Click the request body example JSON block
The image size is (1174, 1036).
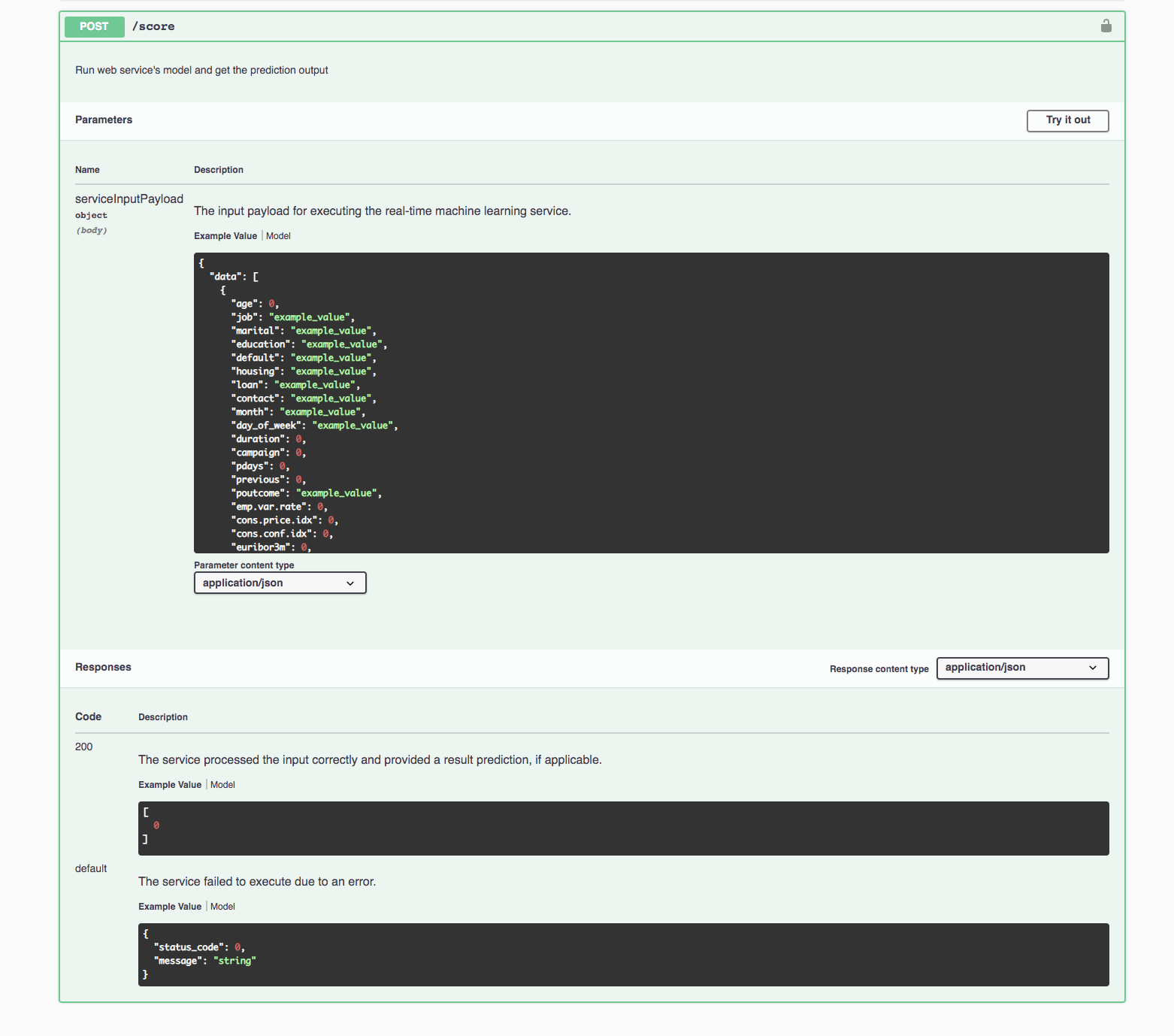click(651, 403)
